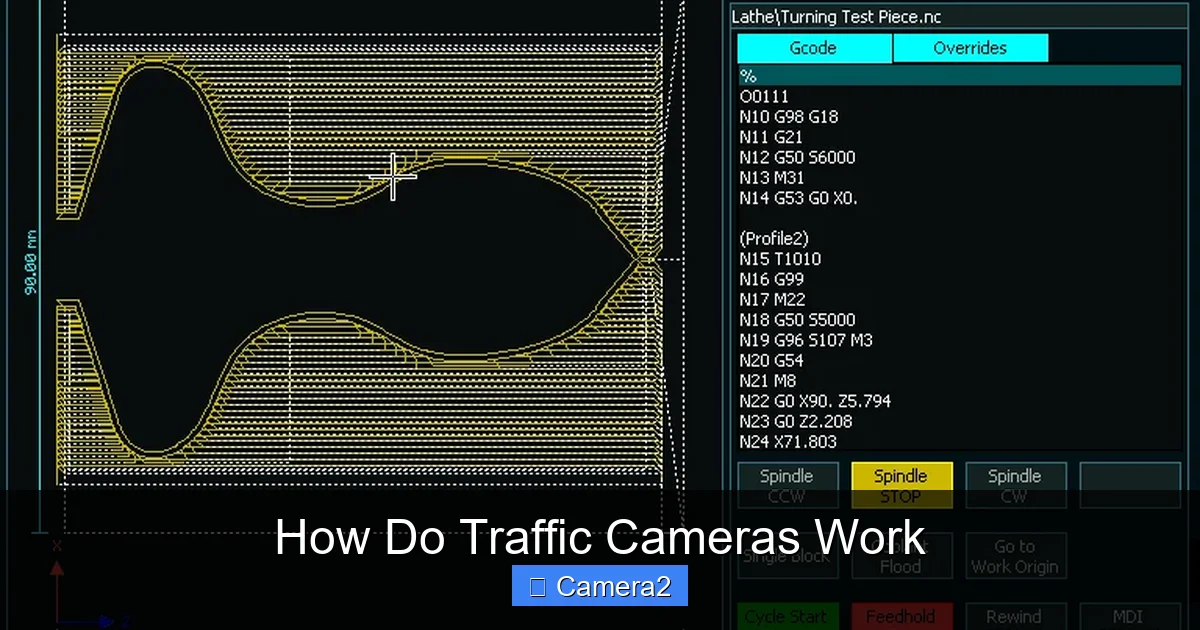1200x630 pixels.
Task: Start the spindle counter-clockwise with Spindle CCW
Action: (786, 485)
